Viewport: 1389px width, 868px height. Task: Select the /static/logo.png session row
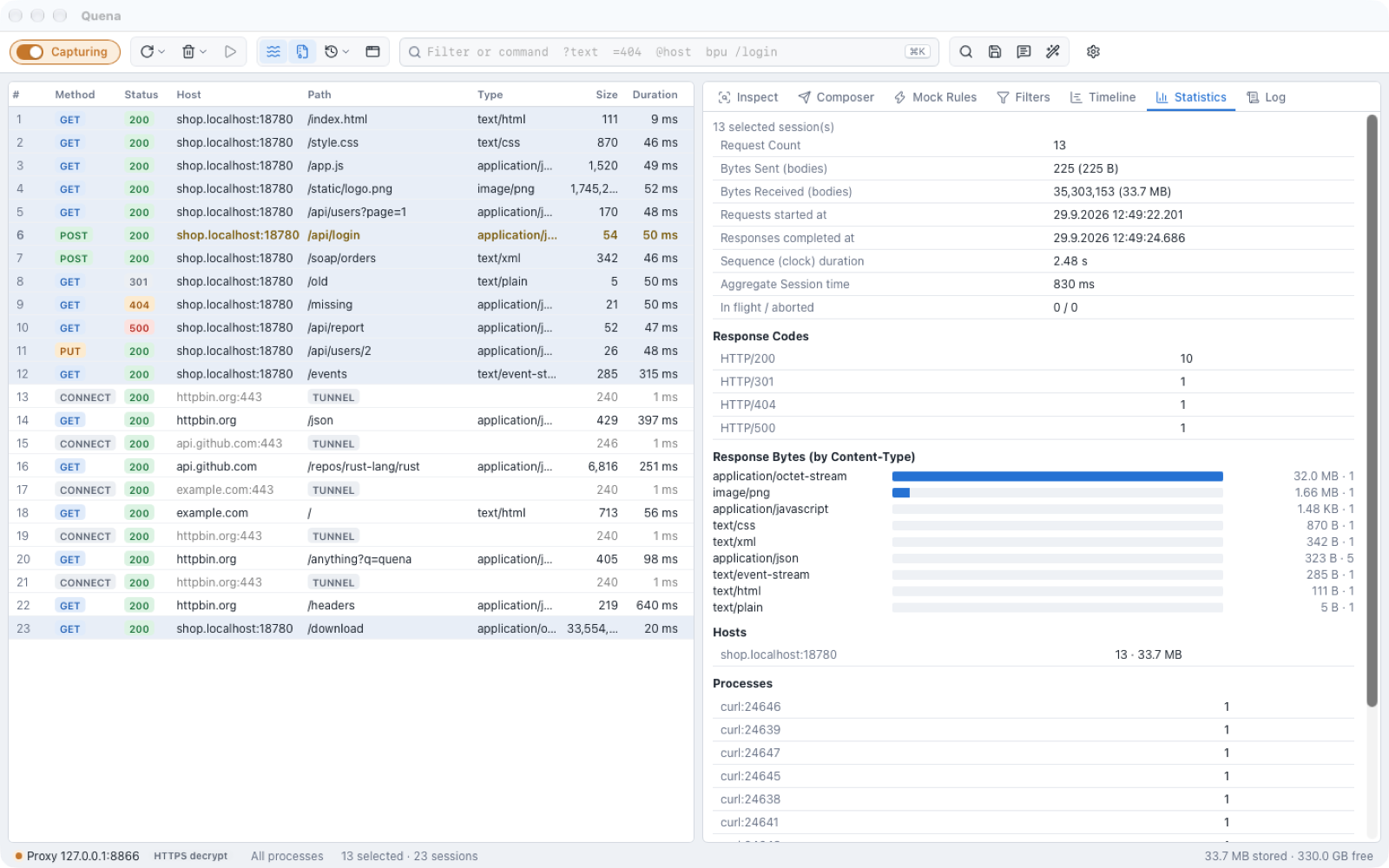tap(351, 188)
